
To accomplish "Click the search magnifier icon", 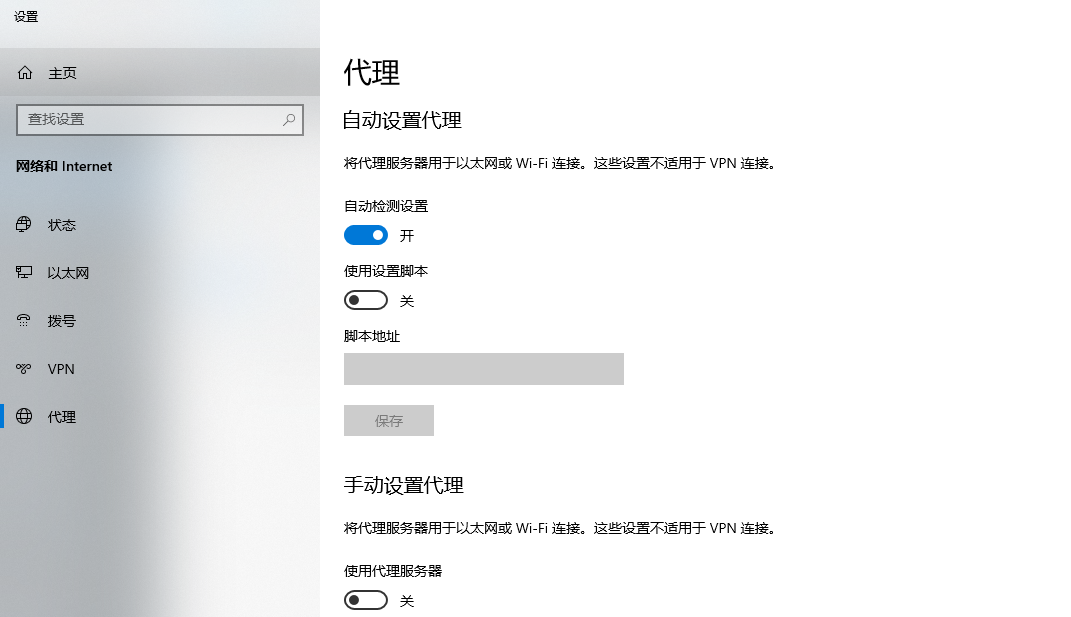I will click(289, 119).
